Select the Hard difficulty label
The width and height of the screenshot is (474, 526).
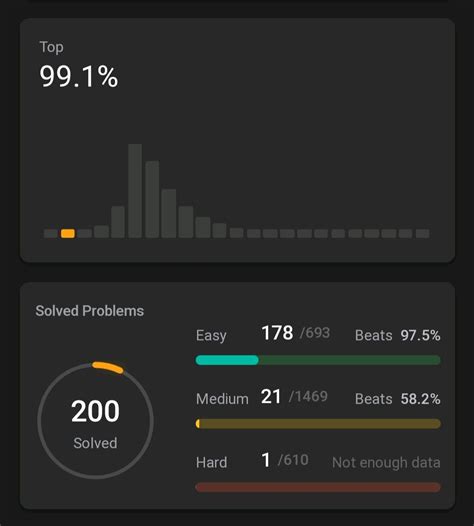pyautogui.click(x=211, y=463)
